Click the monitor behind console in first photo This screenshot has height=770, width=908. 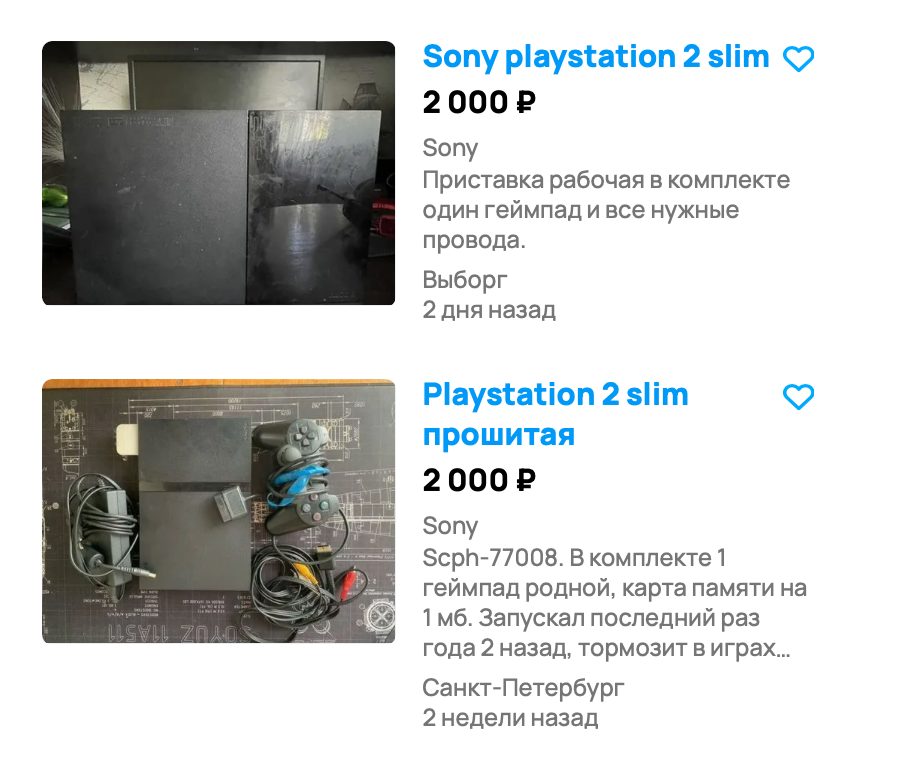tap(226, 83)
